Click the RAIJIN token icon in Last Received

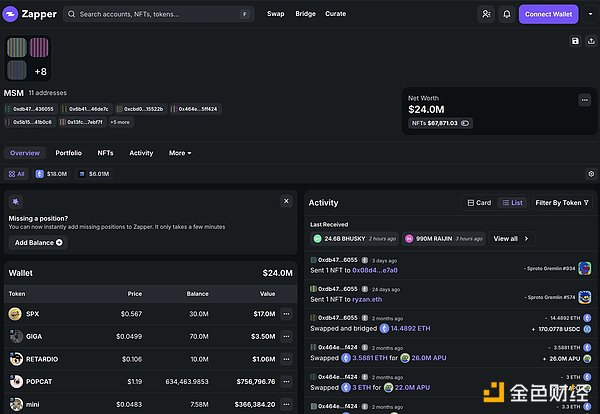click(x=409, y=239)
